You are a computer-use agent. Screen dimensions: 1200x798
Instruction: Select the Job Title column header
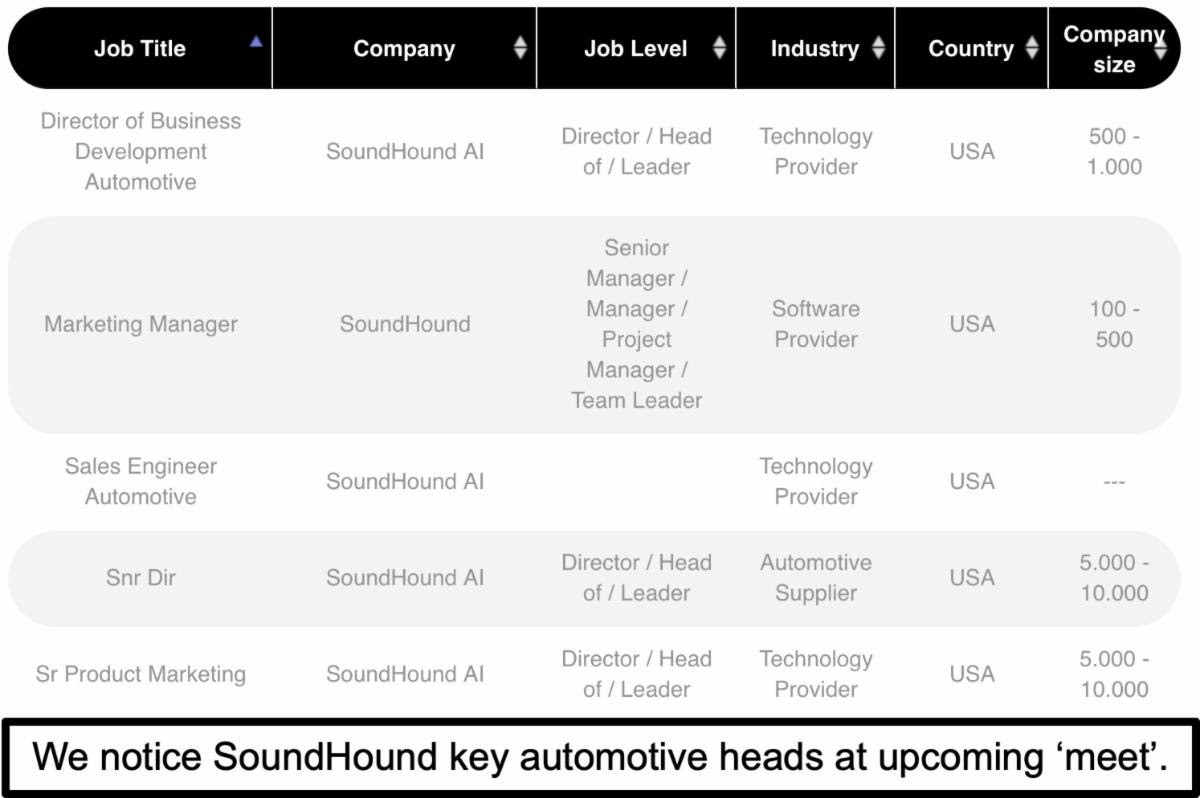coord(140,48)
